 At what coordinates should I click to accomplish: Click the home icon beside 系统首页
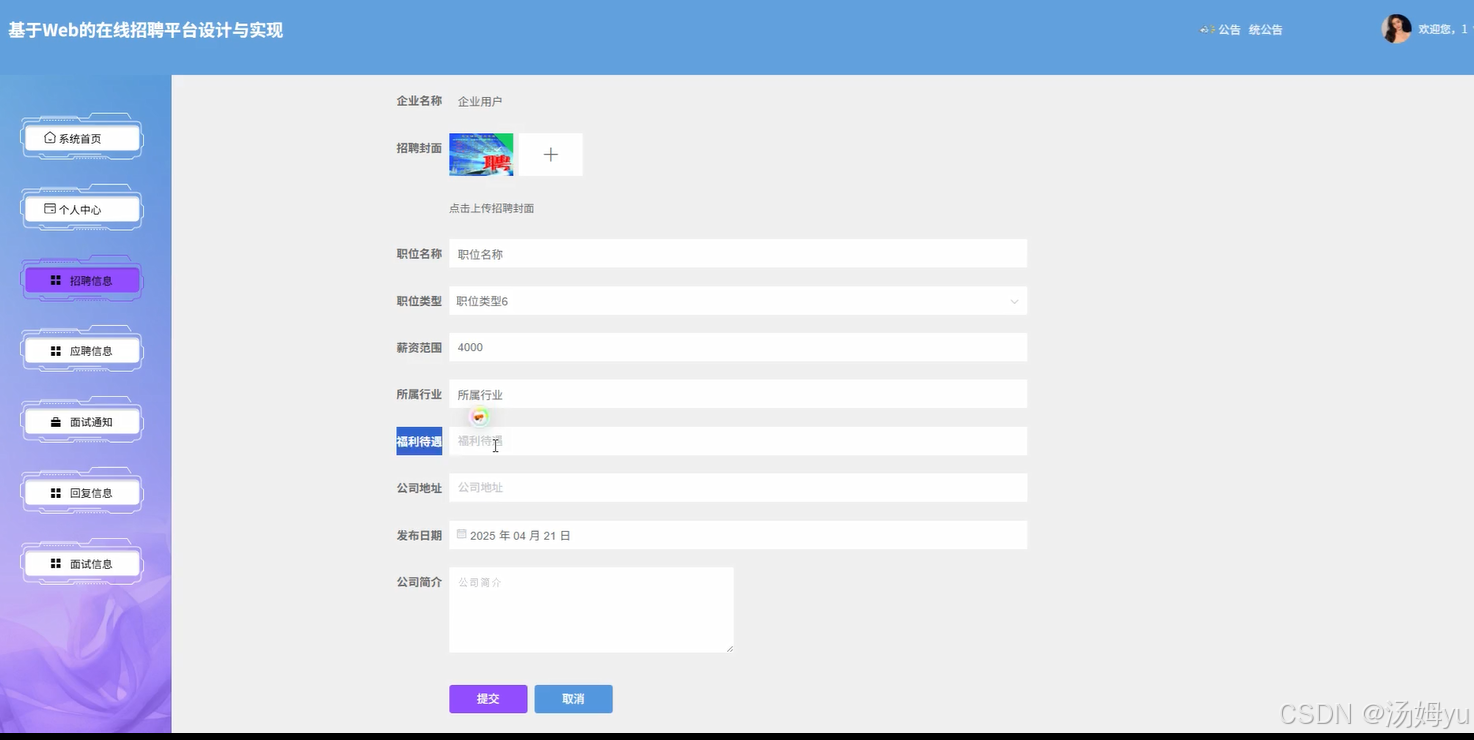pyautogui.click(x=50, y=138)
